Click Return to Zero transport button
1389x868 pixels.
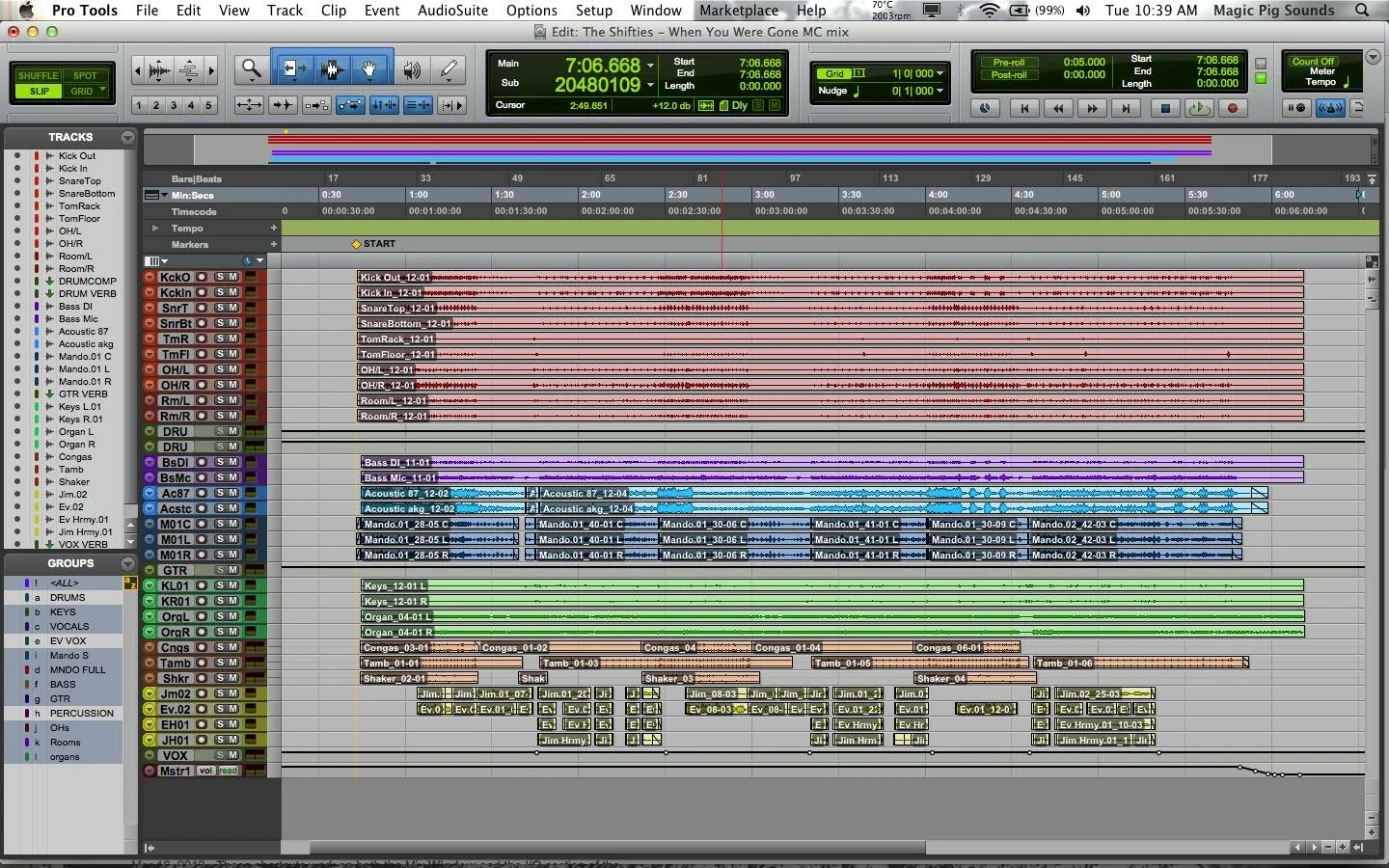[x=1024, y=108]
